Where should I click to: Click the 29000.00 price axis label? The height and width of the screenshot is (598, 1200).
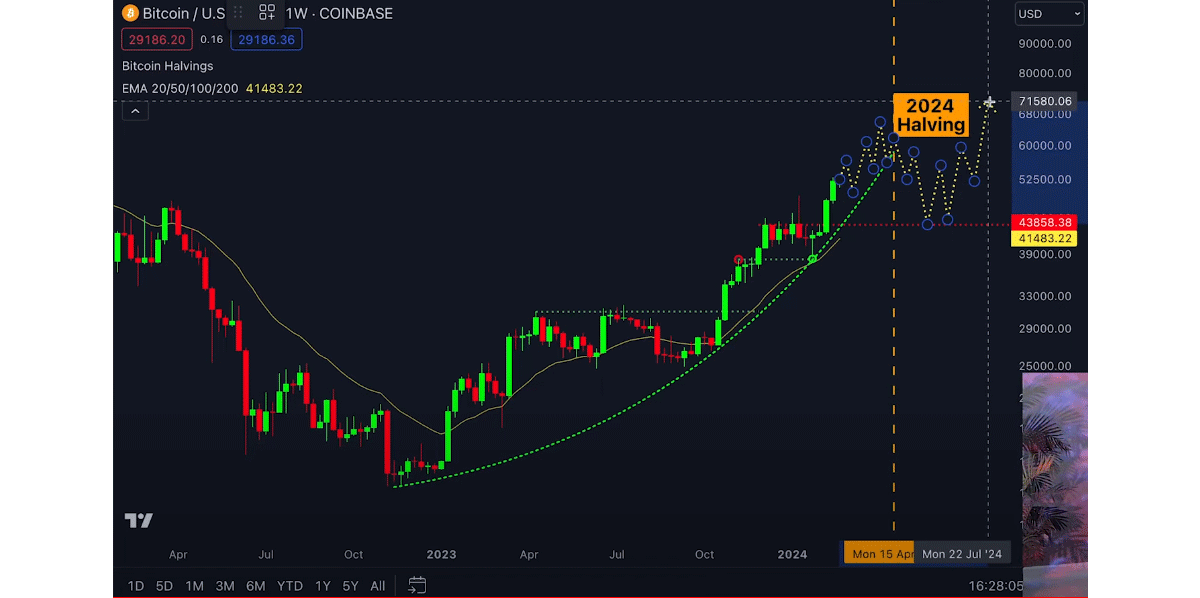tap(1045, 329)
